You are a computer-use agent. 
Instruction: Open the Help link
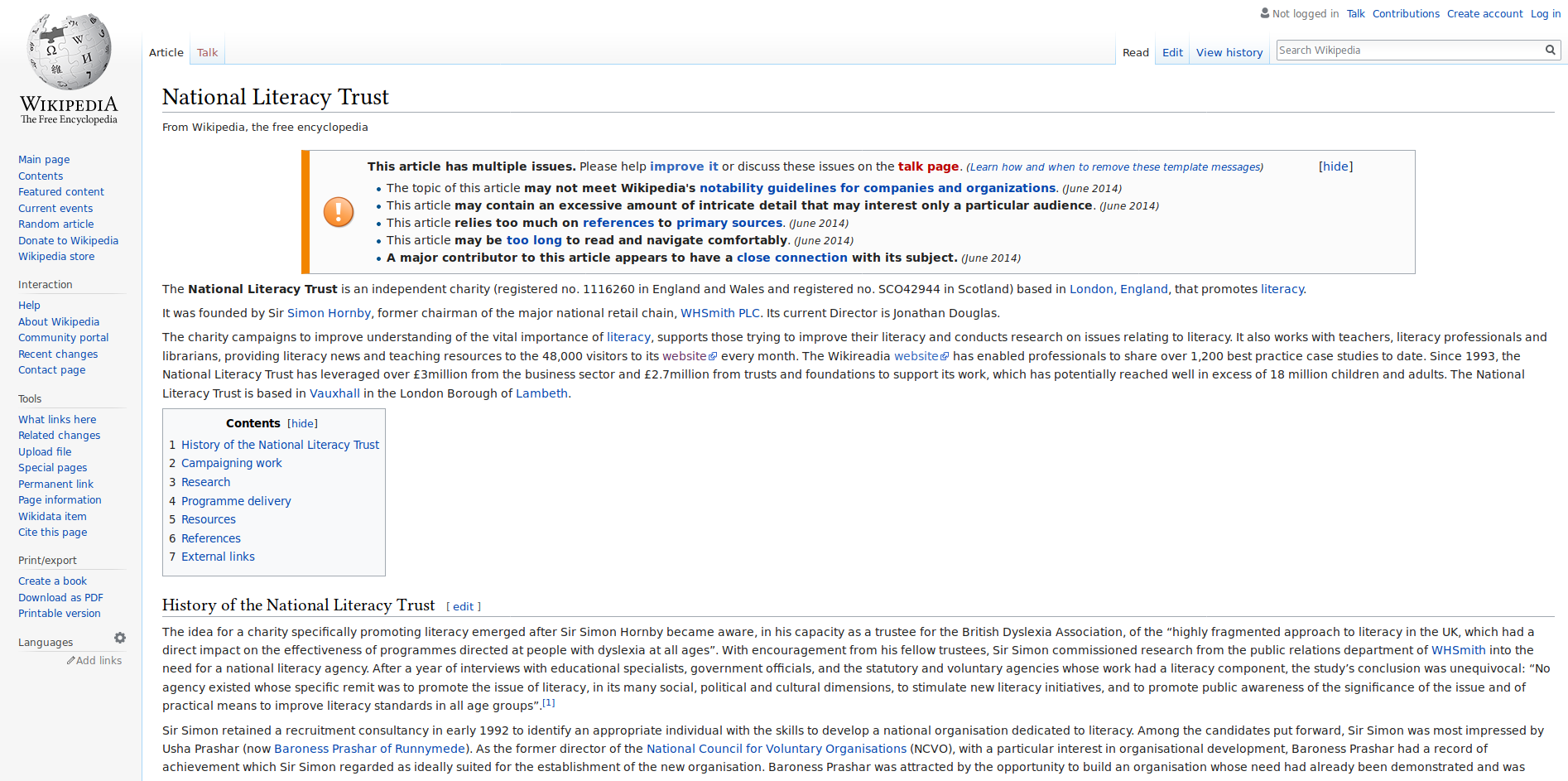(x=29, y=306)
